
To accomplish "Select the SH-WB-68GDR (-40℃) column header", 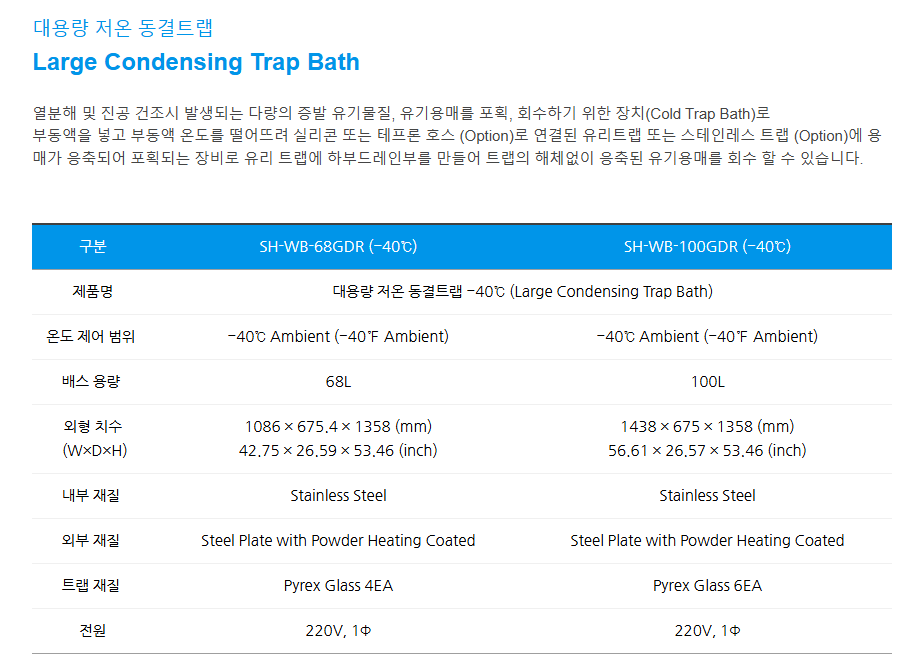I will click(x=337, y=247).
